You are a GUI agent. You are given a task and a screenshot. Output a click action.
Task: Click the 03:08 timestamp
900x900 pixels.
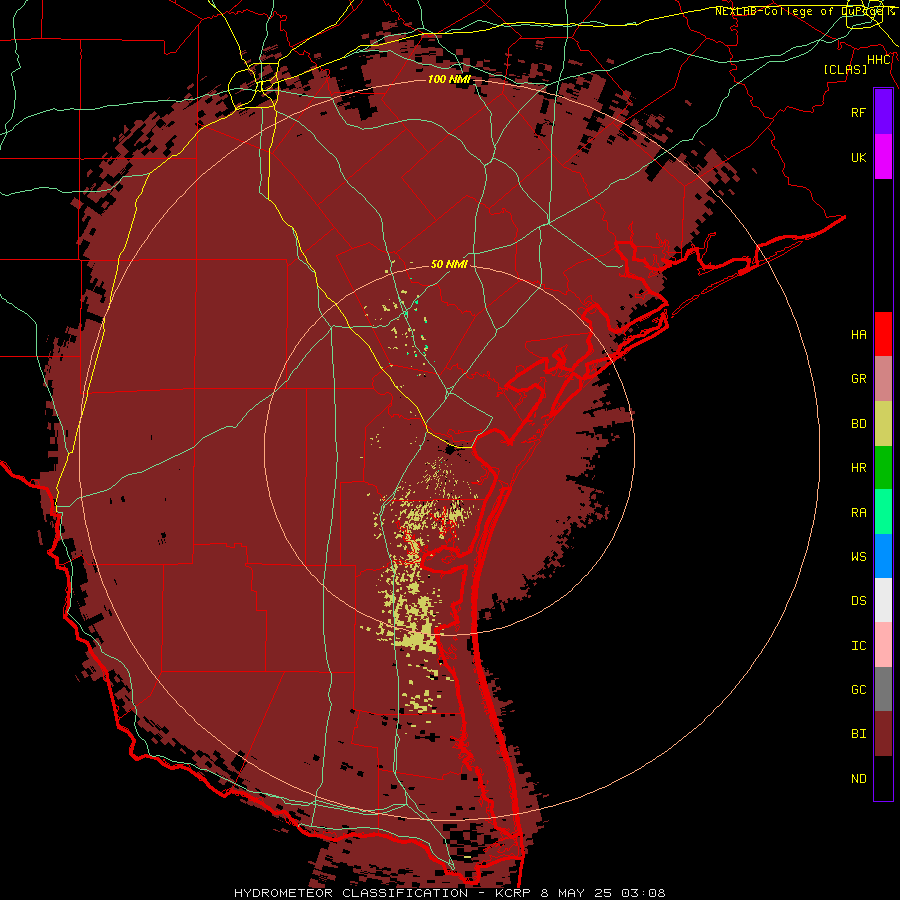click(643, 893)
